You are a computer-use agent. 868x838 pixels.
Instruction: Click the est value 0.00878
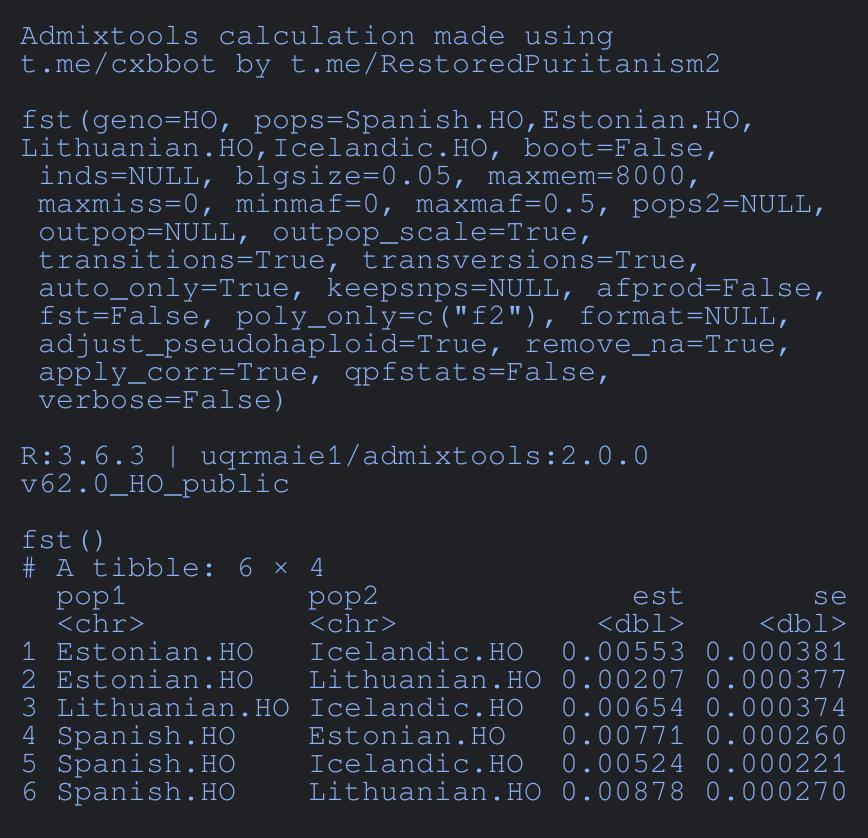pyautogui.click(x=622, y=793)
